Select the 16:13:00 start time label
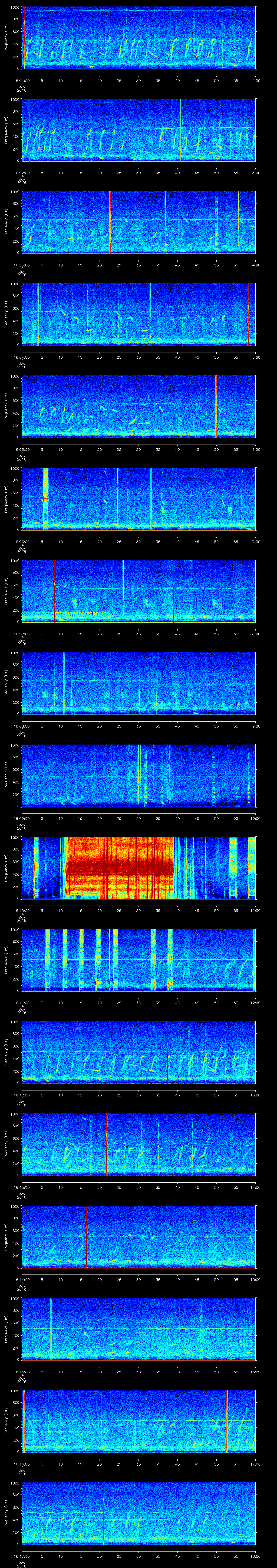Screen dimensions: 277x1568 point(21,1187)
